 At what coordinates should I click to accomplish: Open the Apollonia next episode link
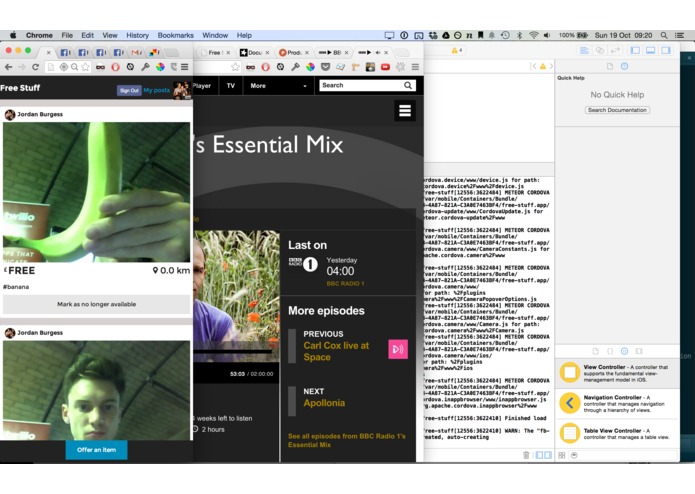324,403
